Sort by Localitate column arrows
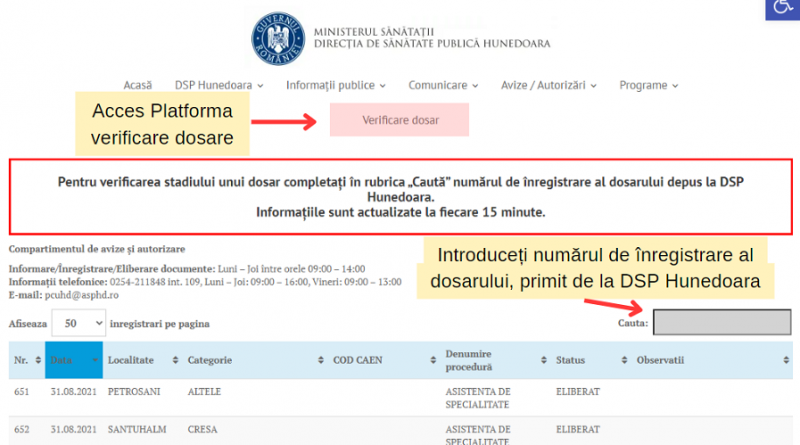Image resolution: width=800 pixels, height=445 pixels. click(176, 360)
